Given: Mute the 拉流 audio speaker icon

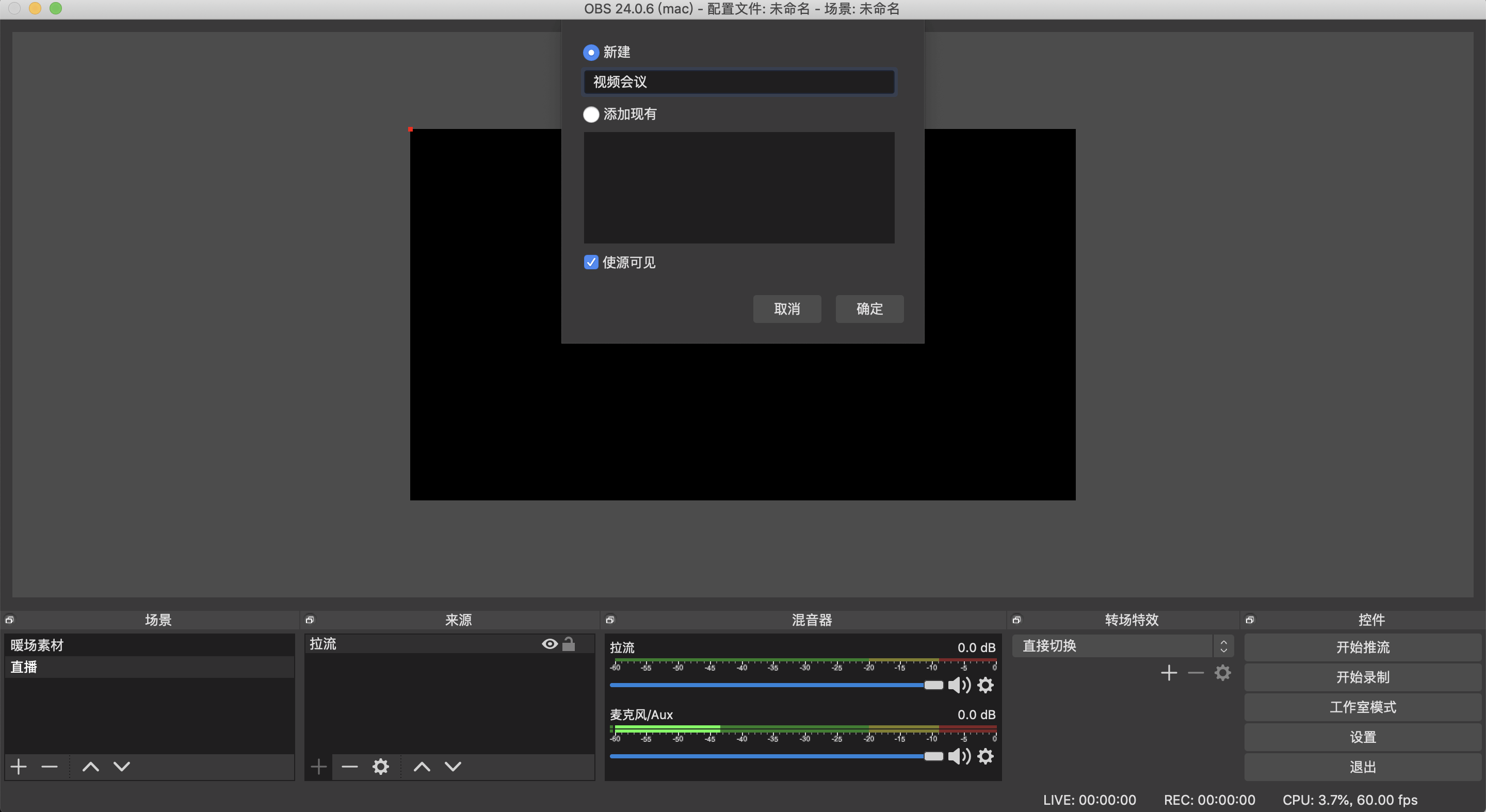Looking at the screenshot, I should click(x=959, y=685).
